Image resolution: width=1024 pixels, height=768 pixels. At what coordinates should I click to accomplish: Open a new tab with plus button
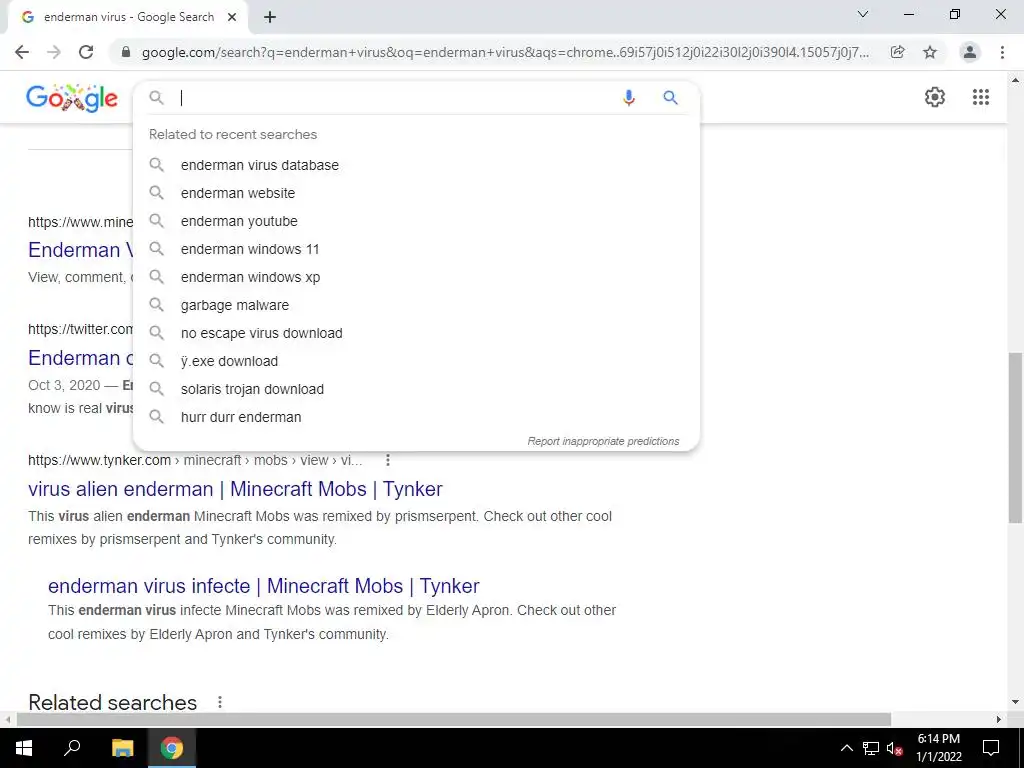(270, 18)
